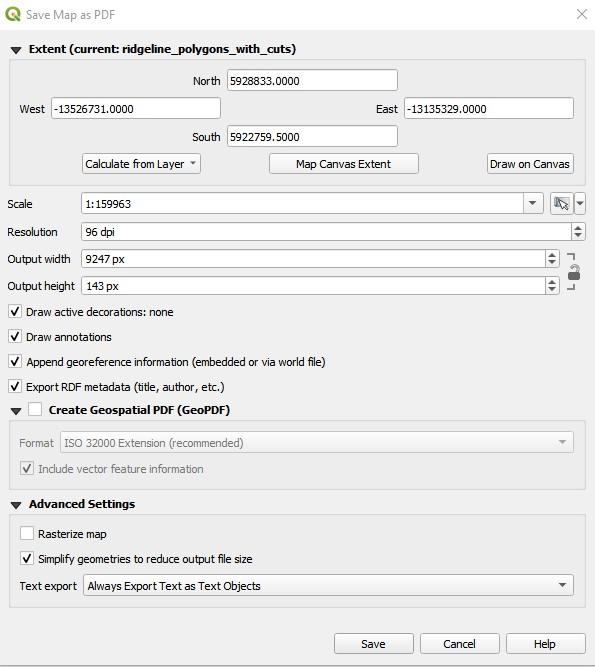Check the Rasterize map option
The width and height of the screenshot is (595, 667).
click(27, 533)
